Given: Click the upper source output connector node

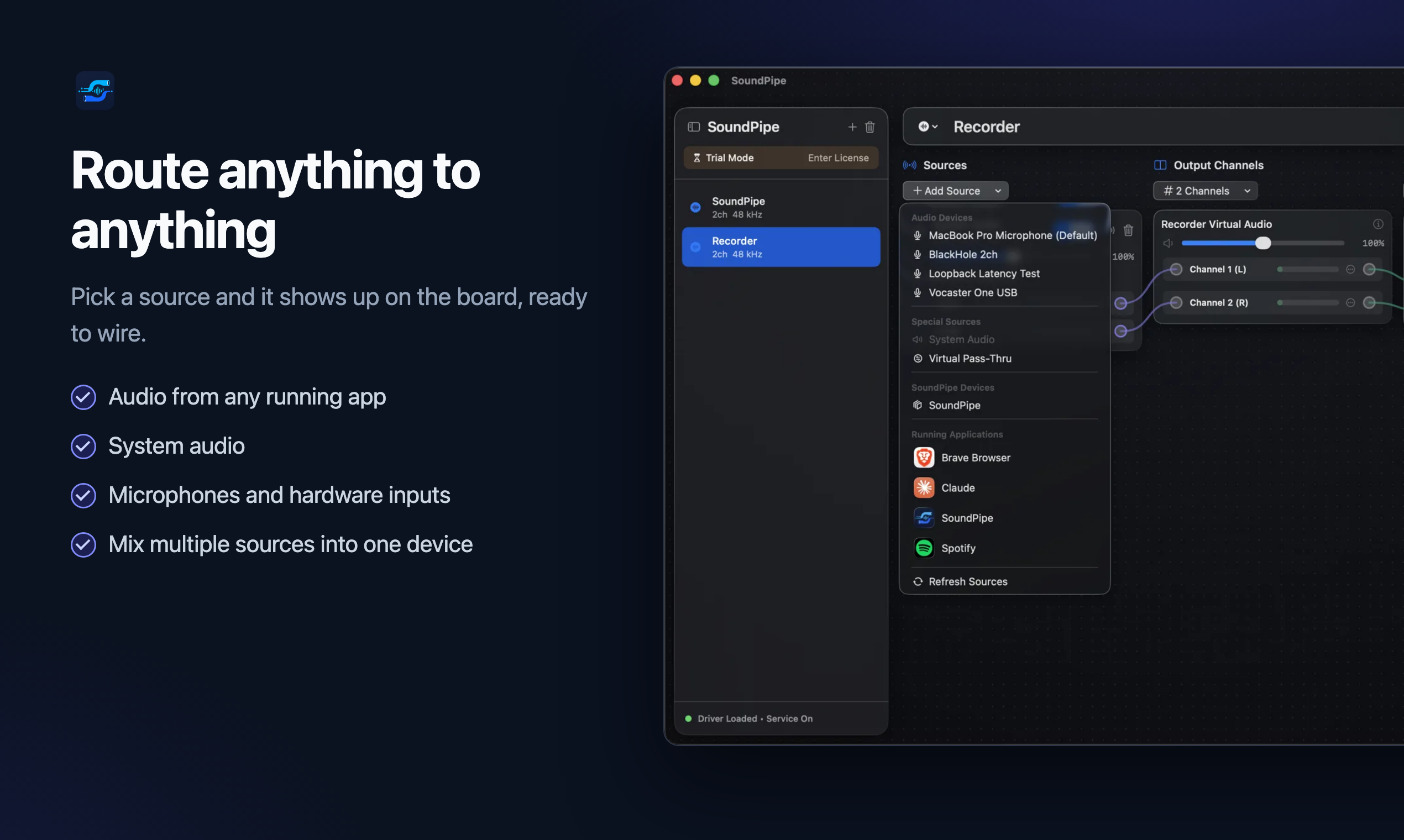Looking at the screenshot, I should 1120,303.
